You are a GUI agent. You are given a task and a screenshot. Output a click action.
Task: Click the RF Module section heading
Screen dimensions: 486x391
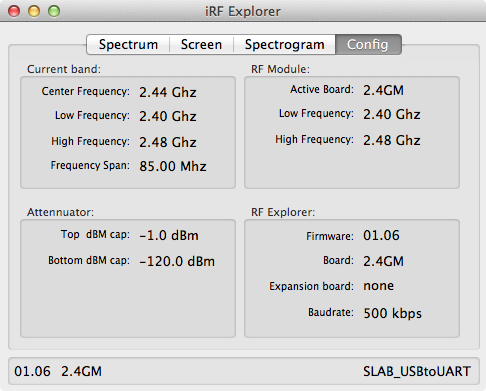[x=280, y=69]
